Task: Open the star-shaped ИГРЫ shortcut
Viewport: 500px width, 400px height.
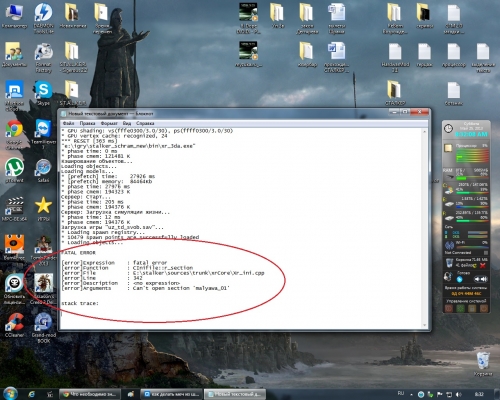Action: click(x=44, y=209)
